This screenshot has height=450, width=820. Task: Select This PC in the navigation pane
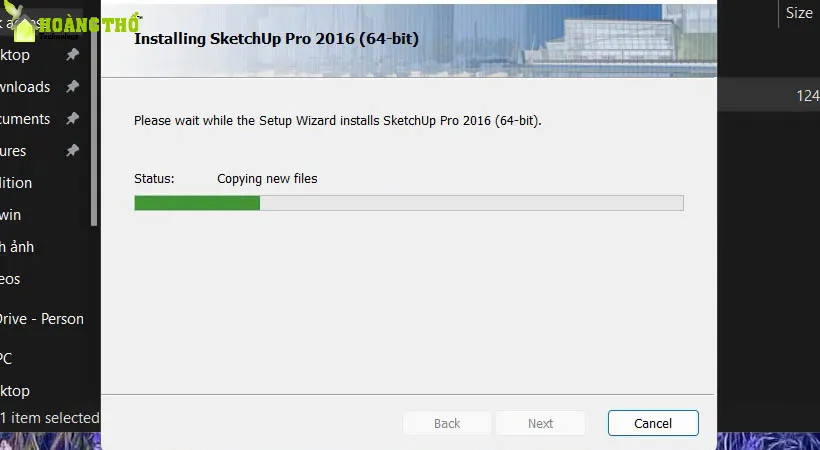point(8,358)
